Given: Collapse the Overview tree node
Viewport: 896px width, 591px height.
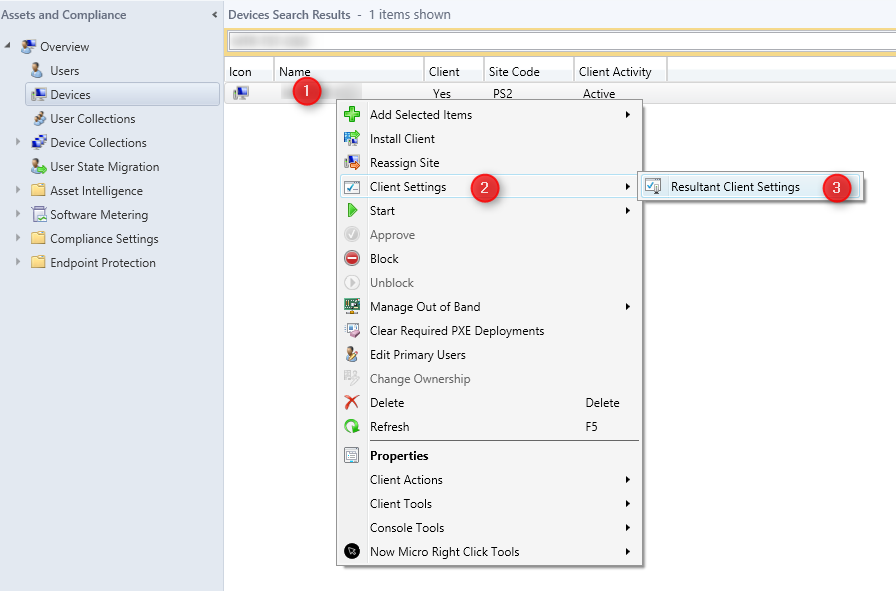Looking at the screenshot, I should point(7,45).
